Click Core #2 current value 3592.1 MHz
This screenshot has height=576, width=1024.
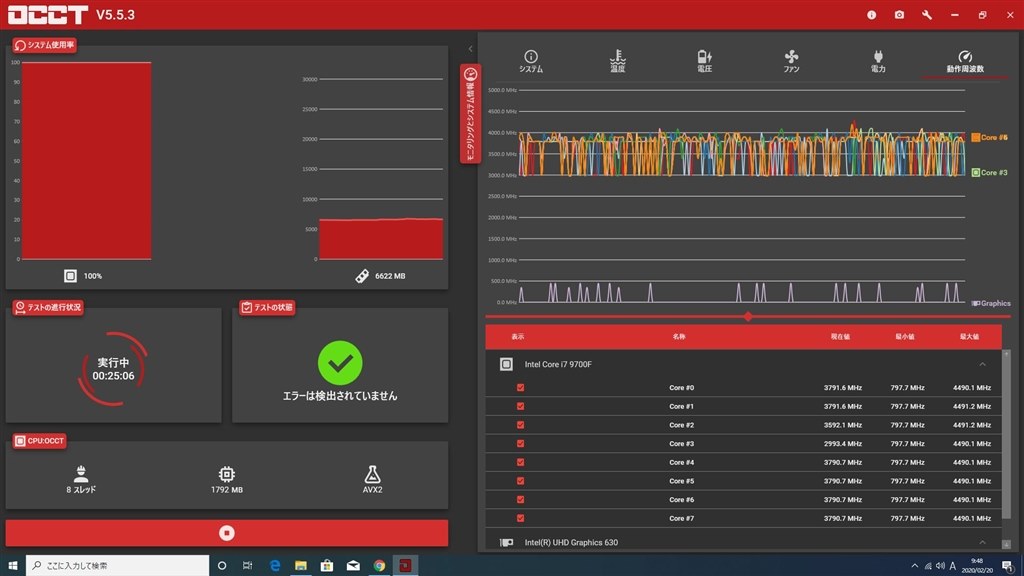point(842,424)
